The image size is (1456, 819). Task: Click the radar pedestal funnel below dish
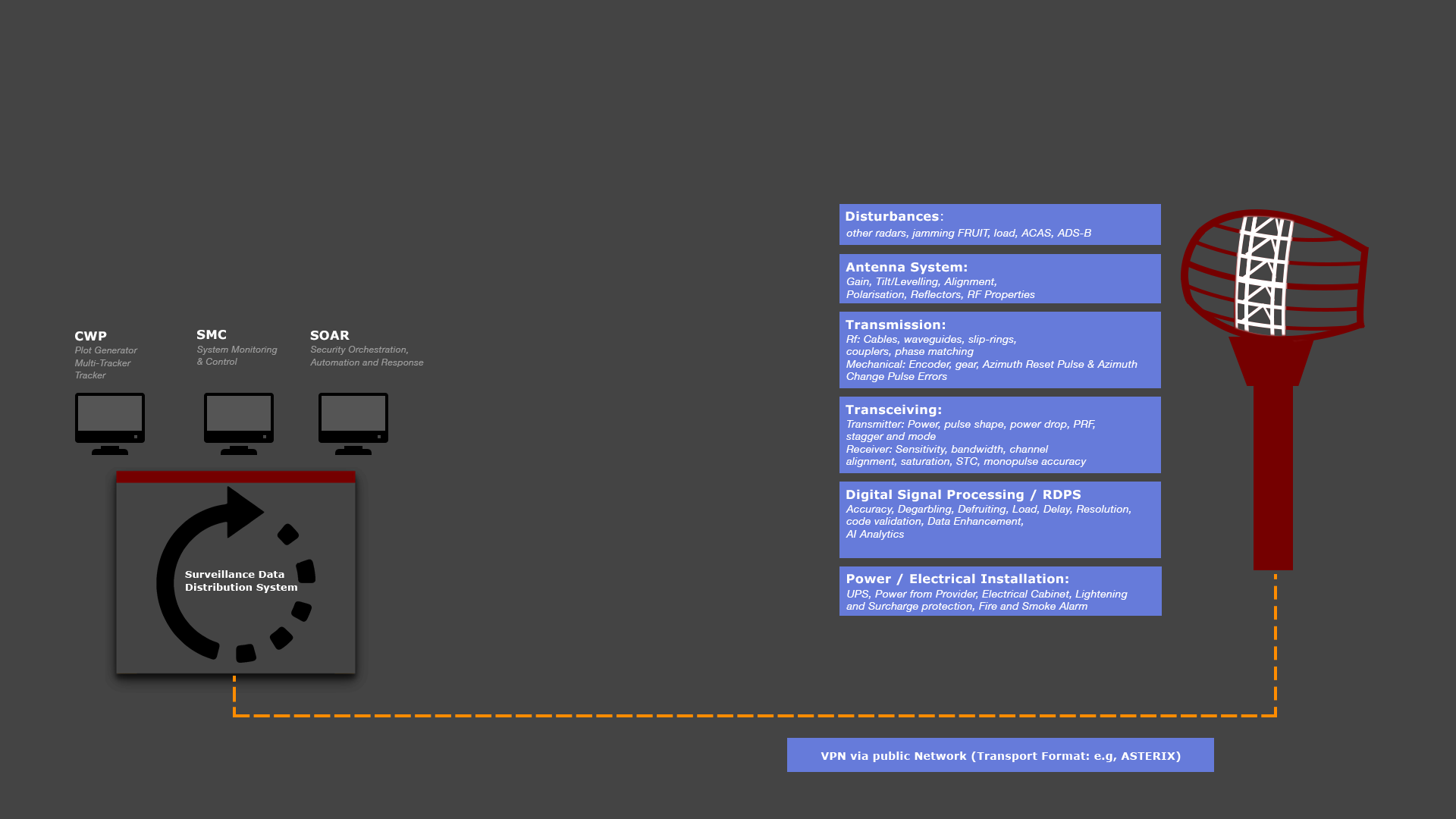[1272, 362]
